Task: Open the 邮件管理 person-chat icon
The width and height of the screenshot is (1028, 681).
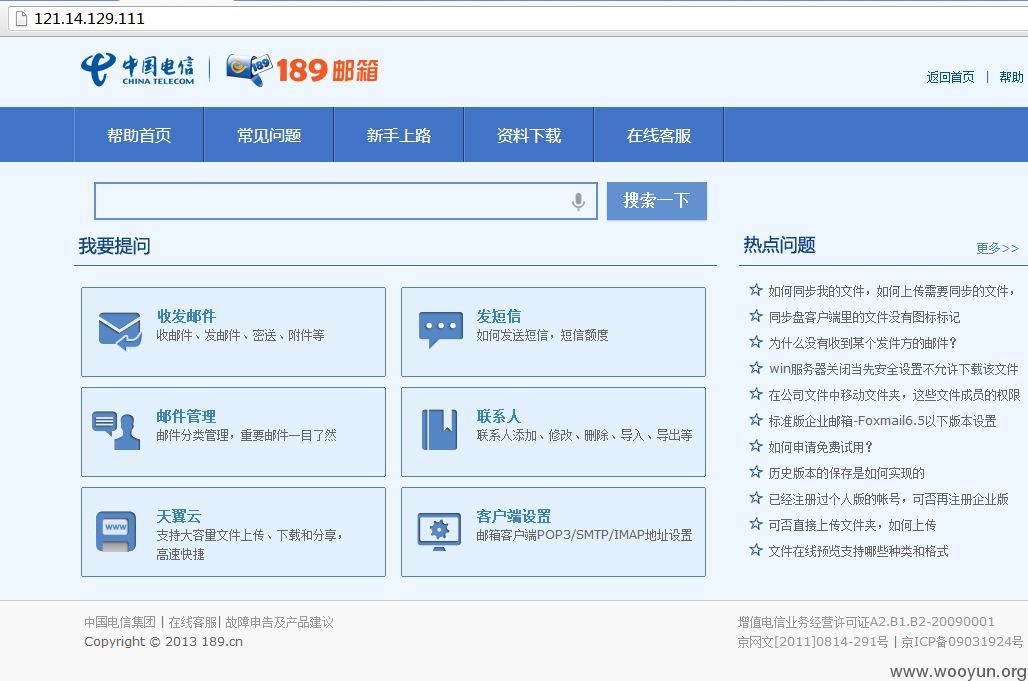Action: click(116, 431)
